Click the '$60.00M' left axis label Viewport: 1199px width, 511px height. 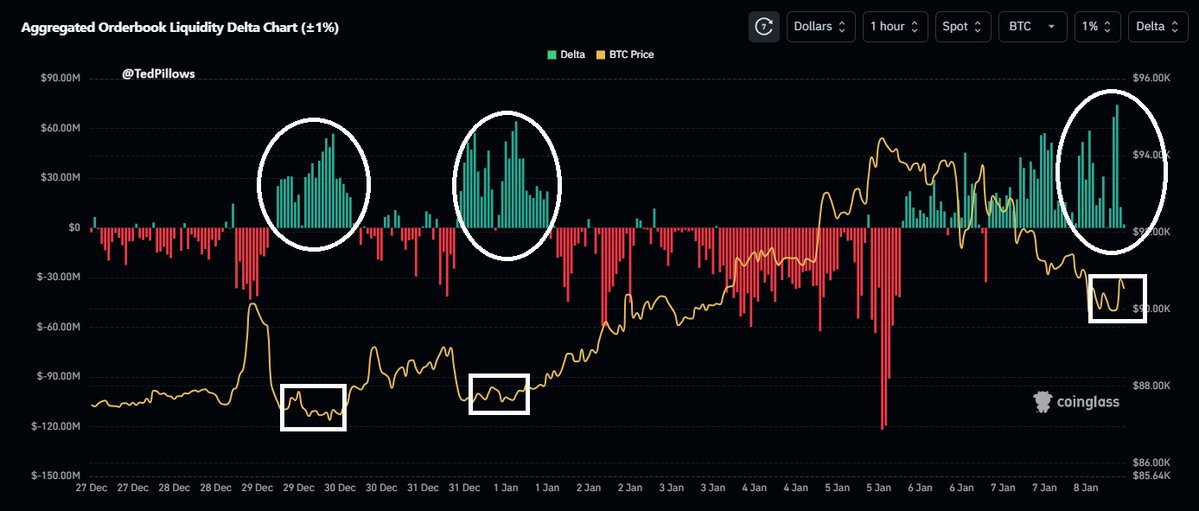(x=62, y=128)
